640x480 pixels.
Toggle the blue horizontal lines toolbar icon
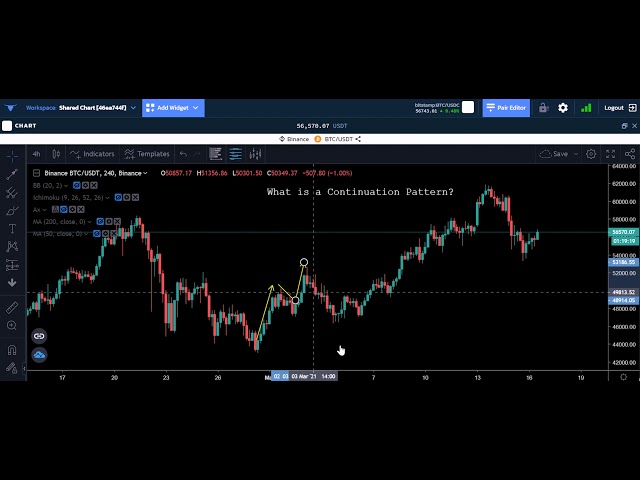coord(236,154)
